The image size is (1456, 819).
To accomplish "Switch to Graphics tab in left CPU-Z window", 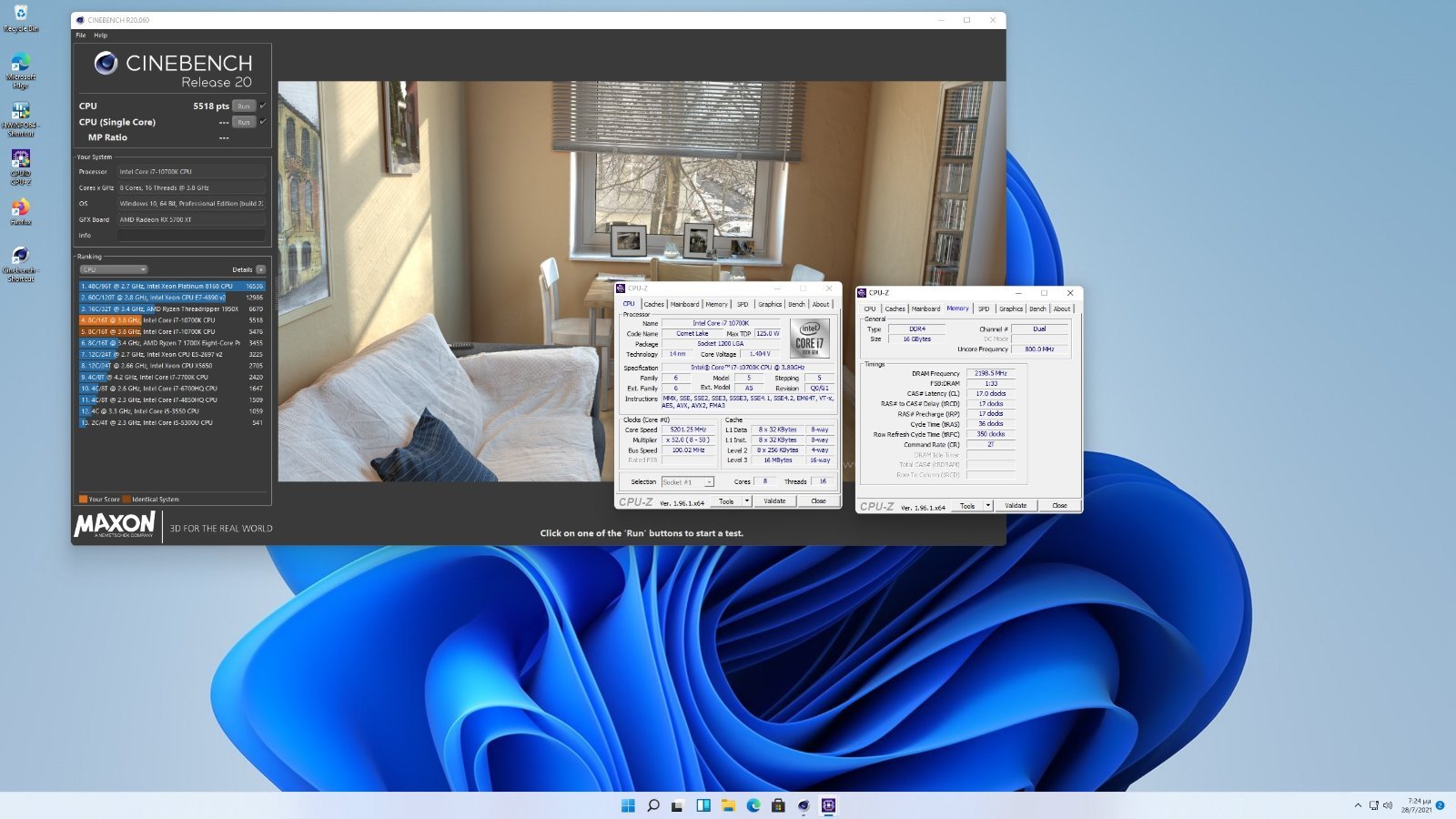I will pyautogui.click(x=770, y=304).
